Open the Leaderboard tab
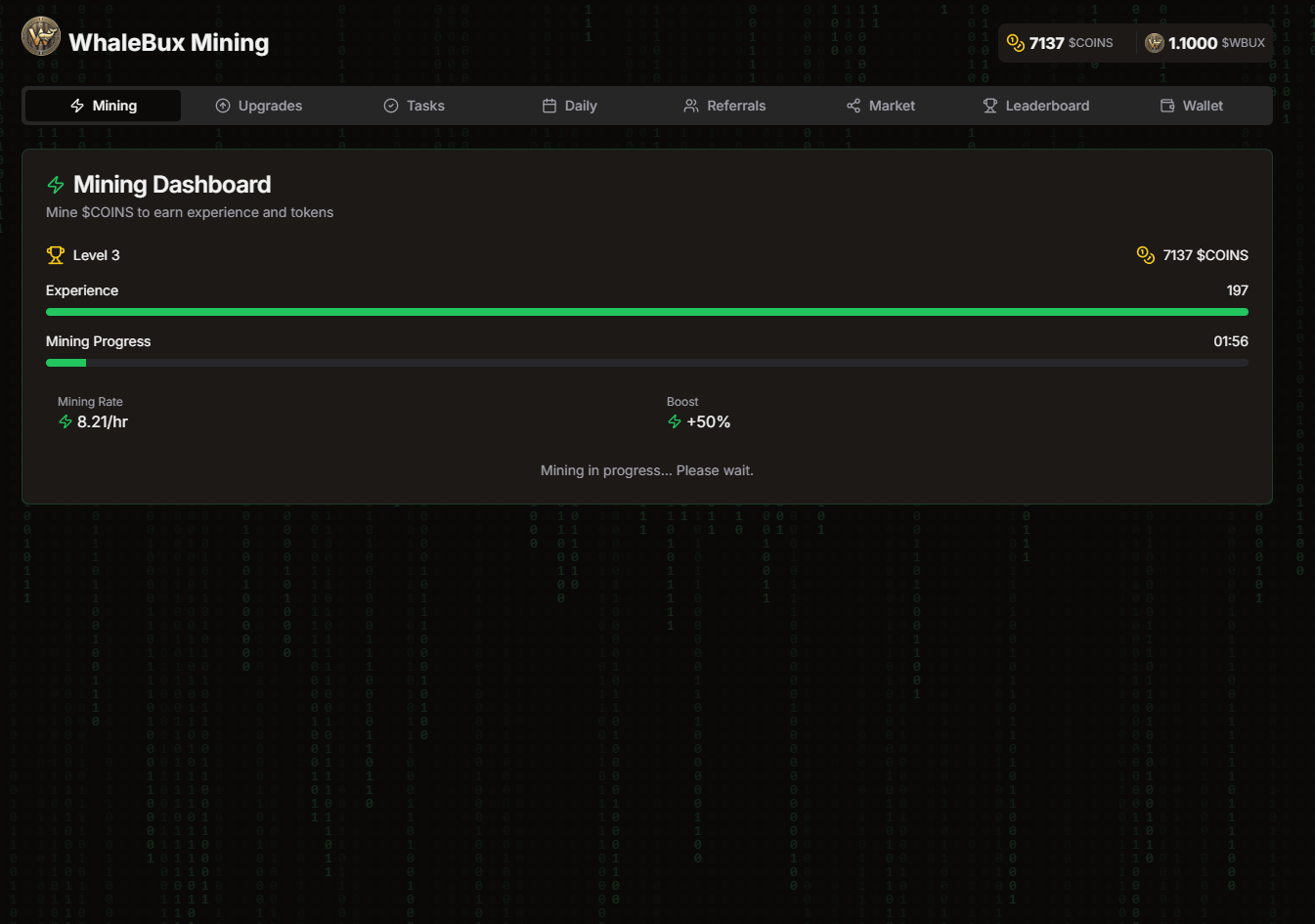Viewport: 1315px width, 924px height. coord(1035,106)
